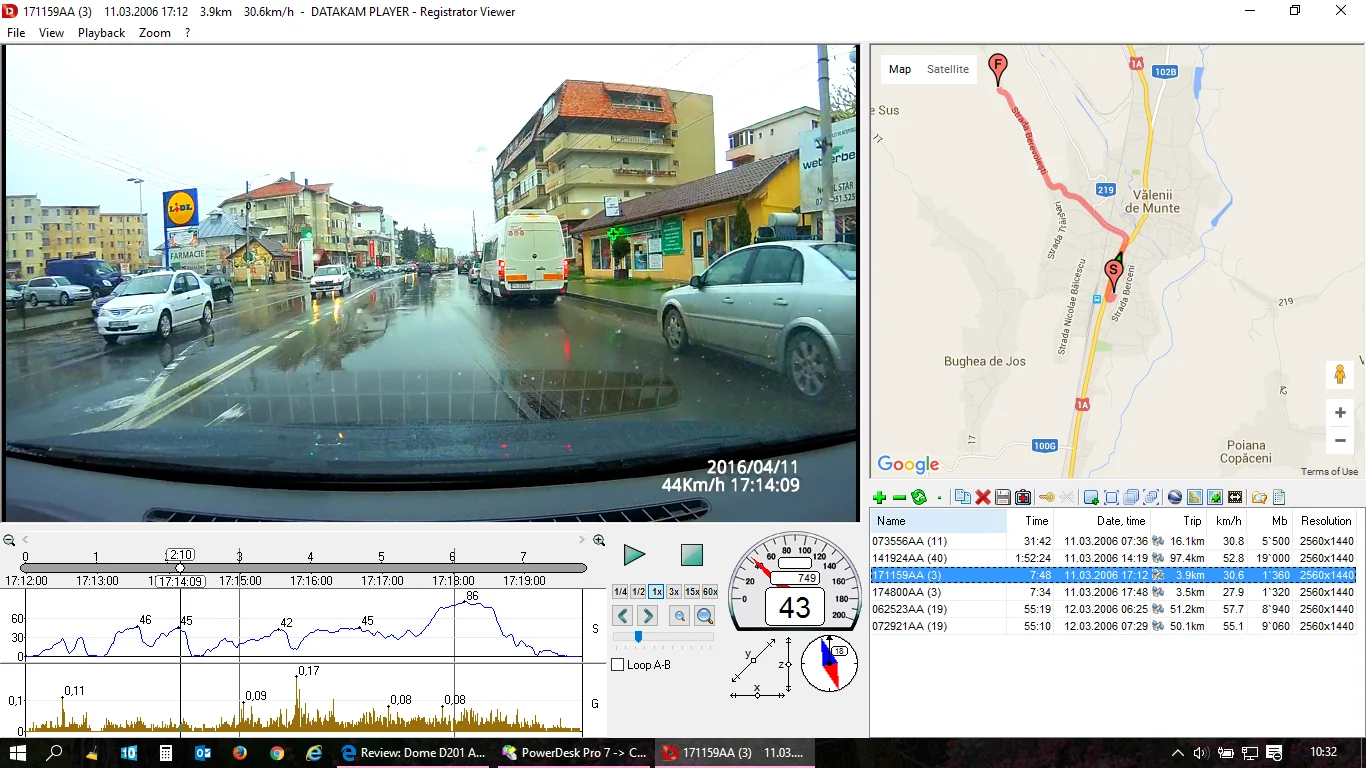Click the large magnifier zoom button
Screen dimensions: 1366x768
(x=705, y=616)
